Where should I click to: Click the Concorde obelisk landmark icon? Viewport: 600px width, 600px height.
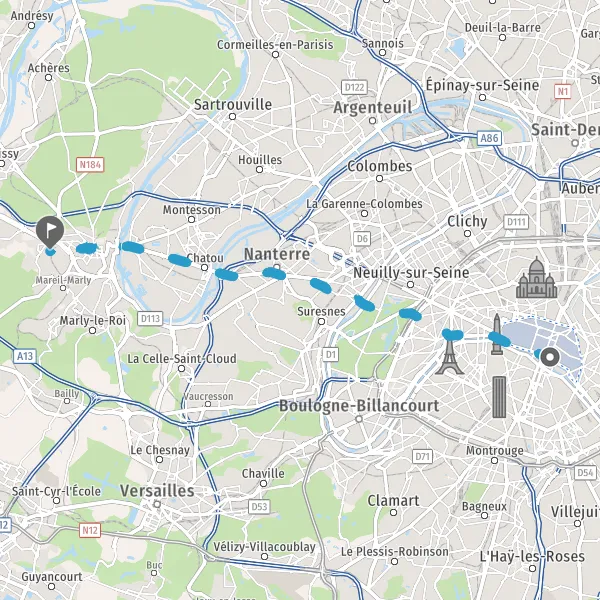pos(497,334)
